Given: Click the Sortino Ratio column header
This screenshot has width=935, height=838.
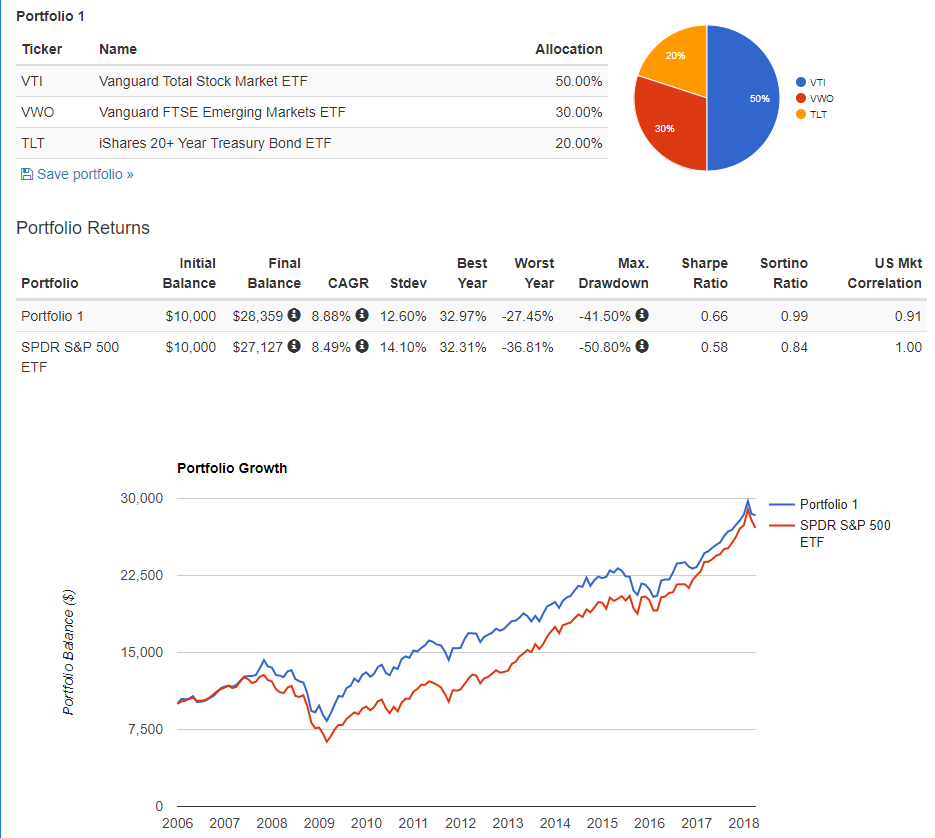Looking at the screenshot, I should (784, 273).
